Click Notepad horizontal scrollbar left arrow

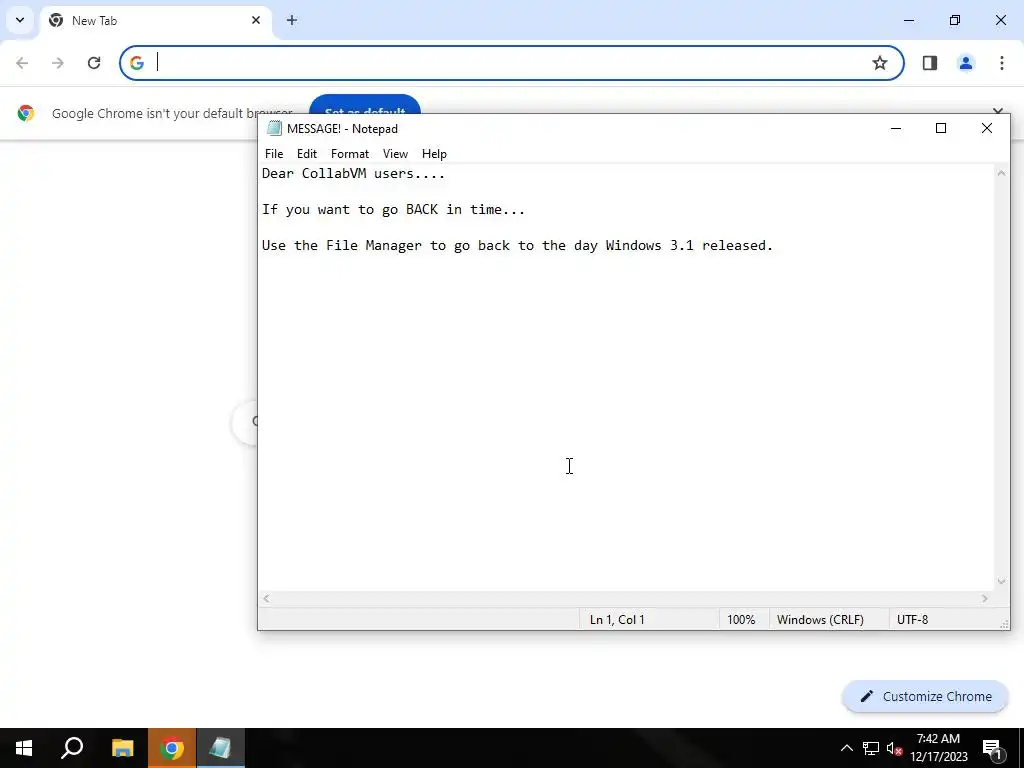tap(266, 598)
